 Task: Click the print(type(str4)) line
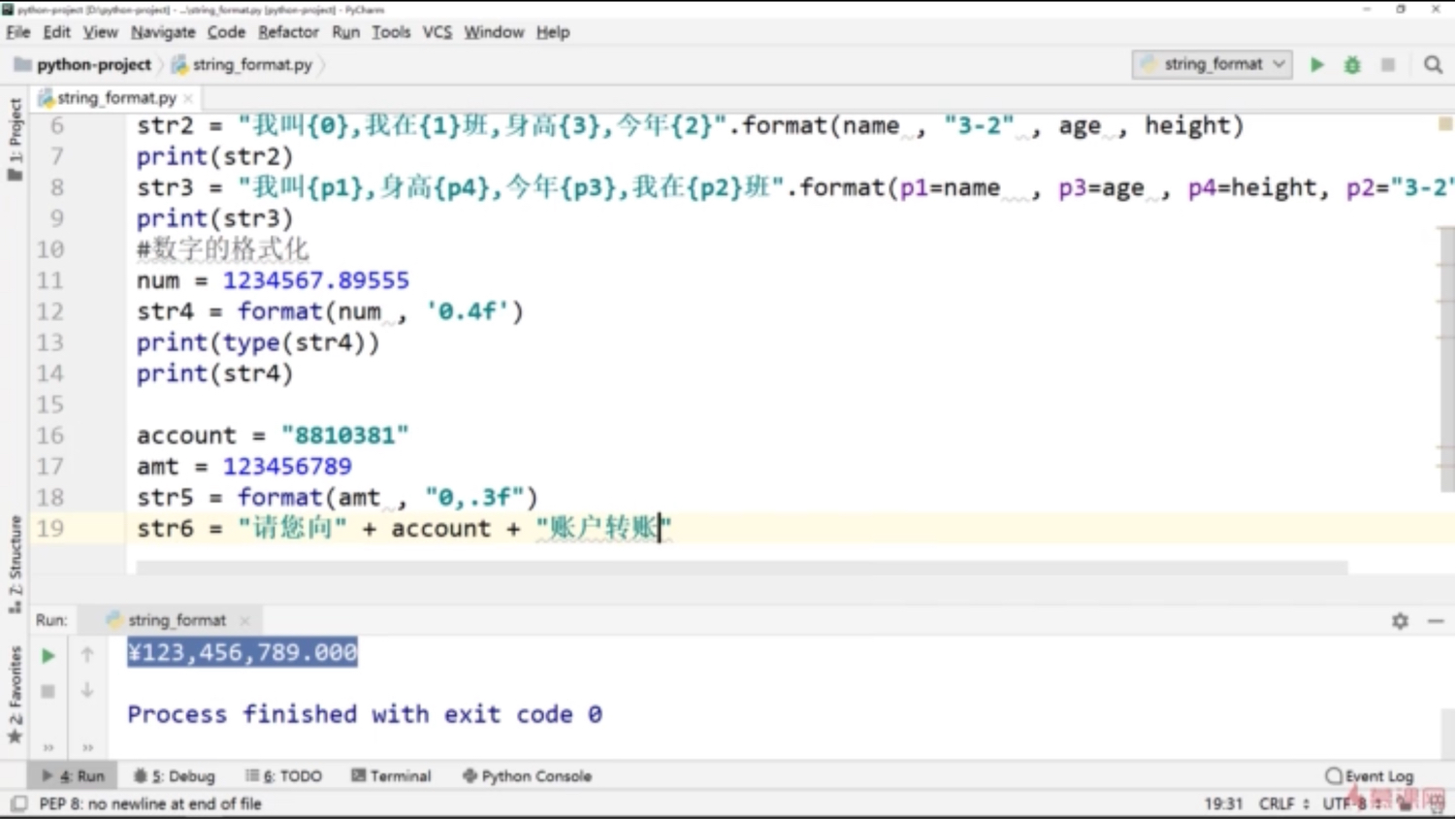[257, 343]
